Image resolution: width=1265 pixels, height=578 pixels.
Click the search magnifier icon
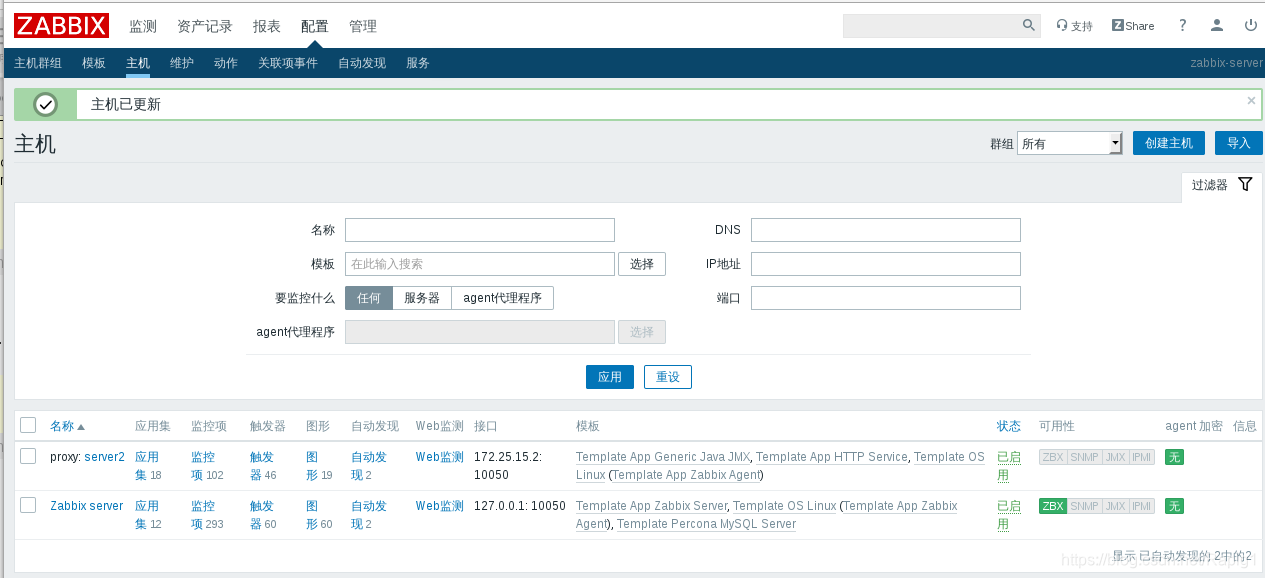(x=1029, y=25)
